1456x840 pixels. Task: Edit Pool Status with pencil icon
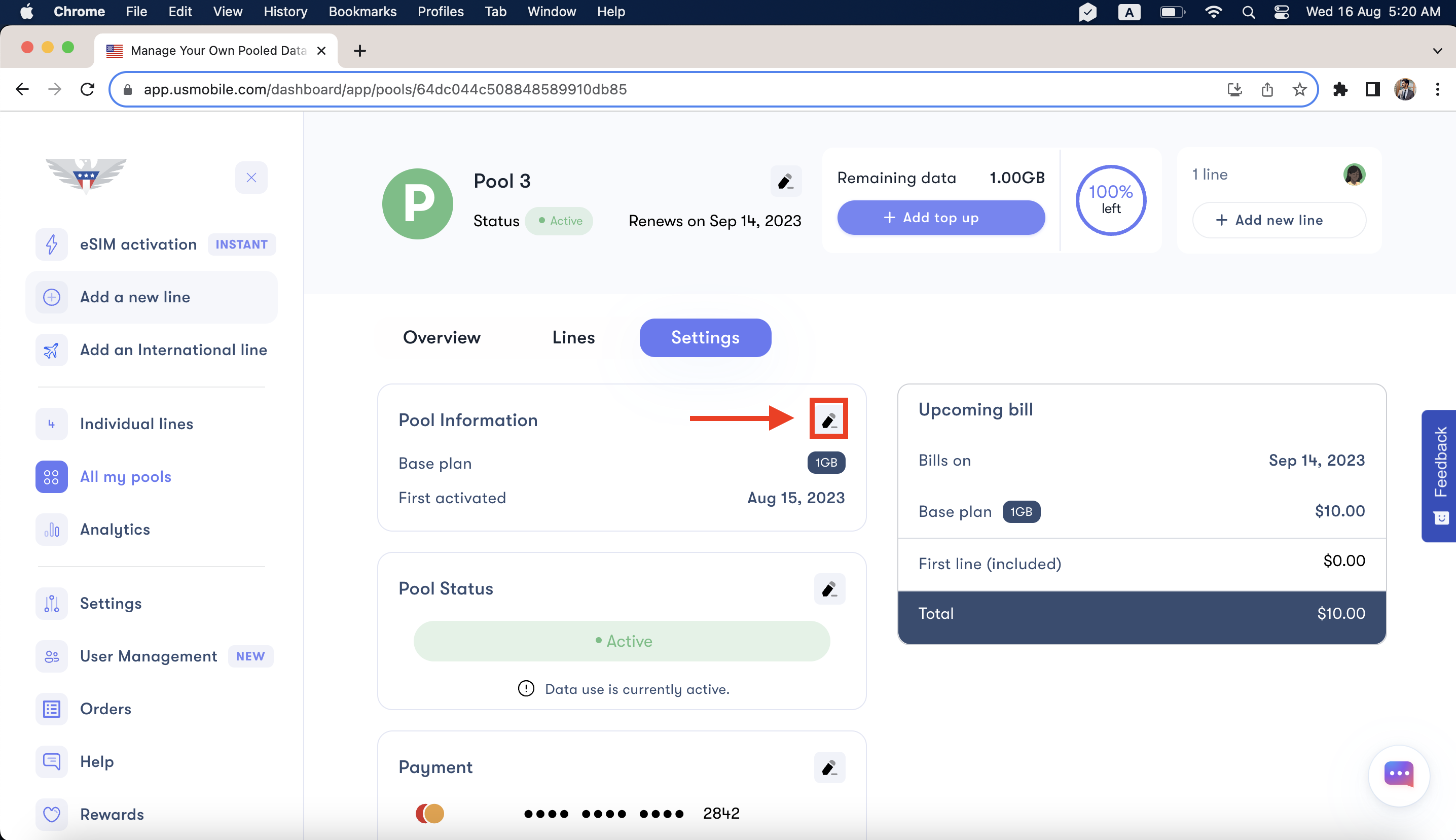829,588
